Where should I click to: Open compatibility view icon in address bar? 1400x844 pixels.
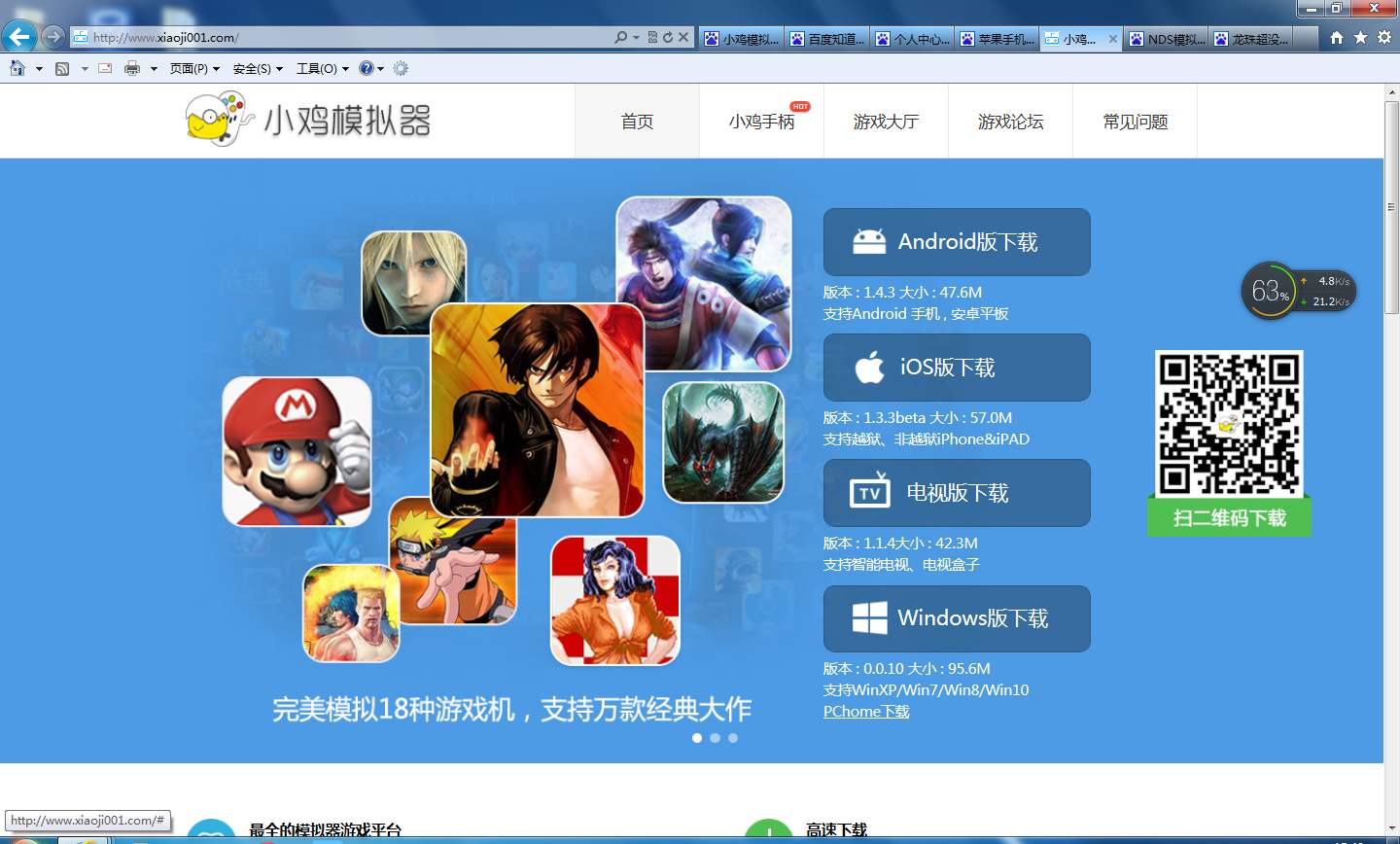tap(652, 38)
